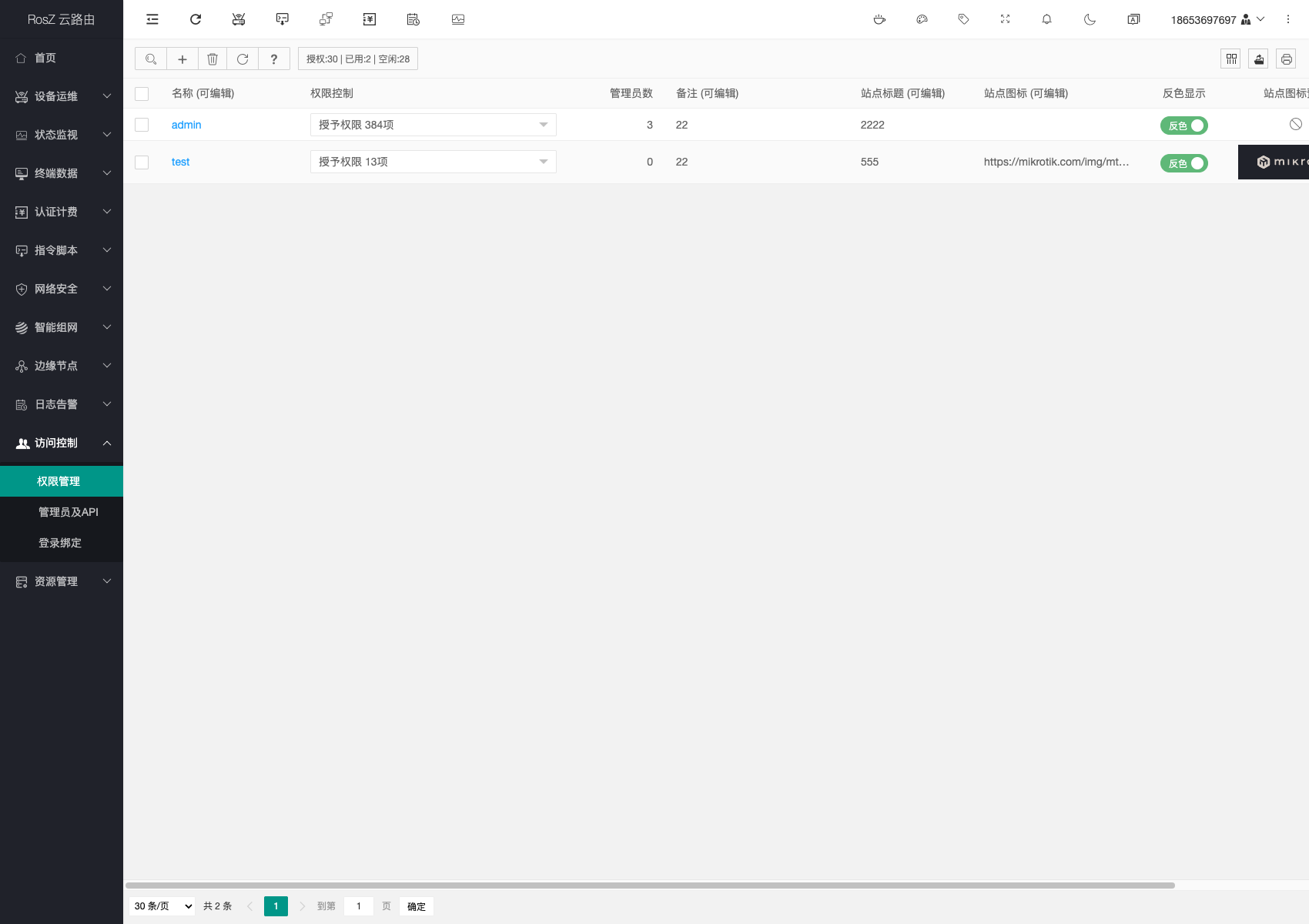Image resolution: width=1309 pixels, height=924 pixels.
Task: Toggle the 反色 switch for test row
Action: (x=1183, y=163)
